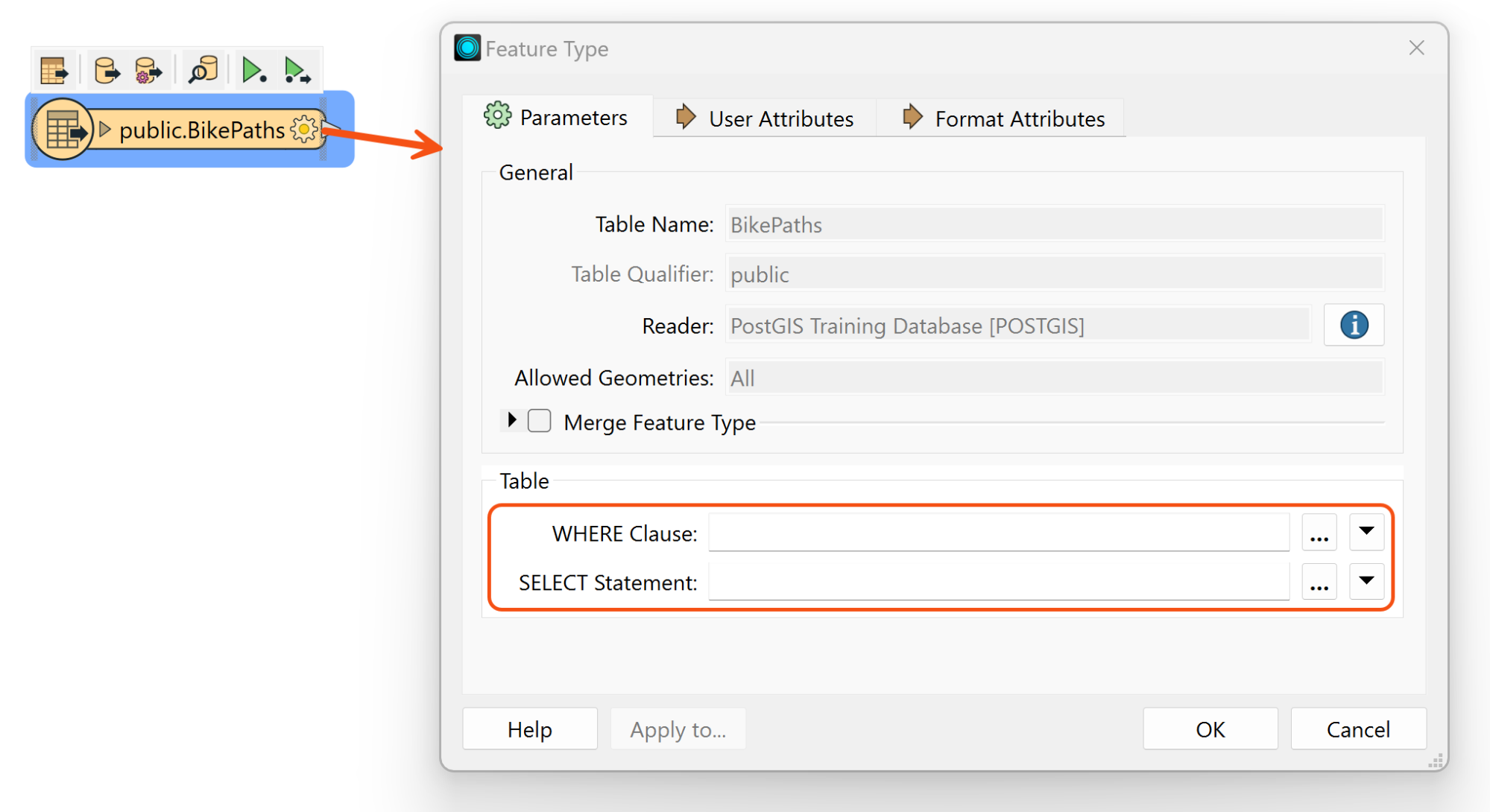Click the green Run From This icon
The image size is (1490, 812).
click(x=297, y=71)
